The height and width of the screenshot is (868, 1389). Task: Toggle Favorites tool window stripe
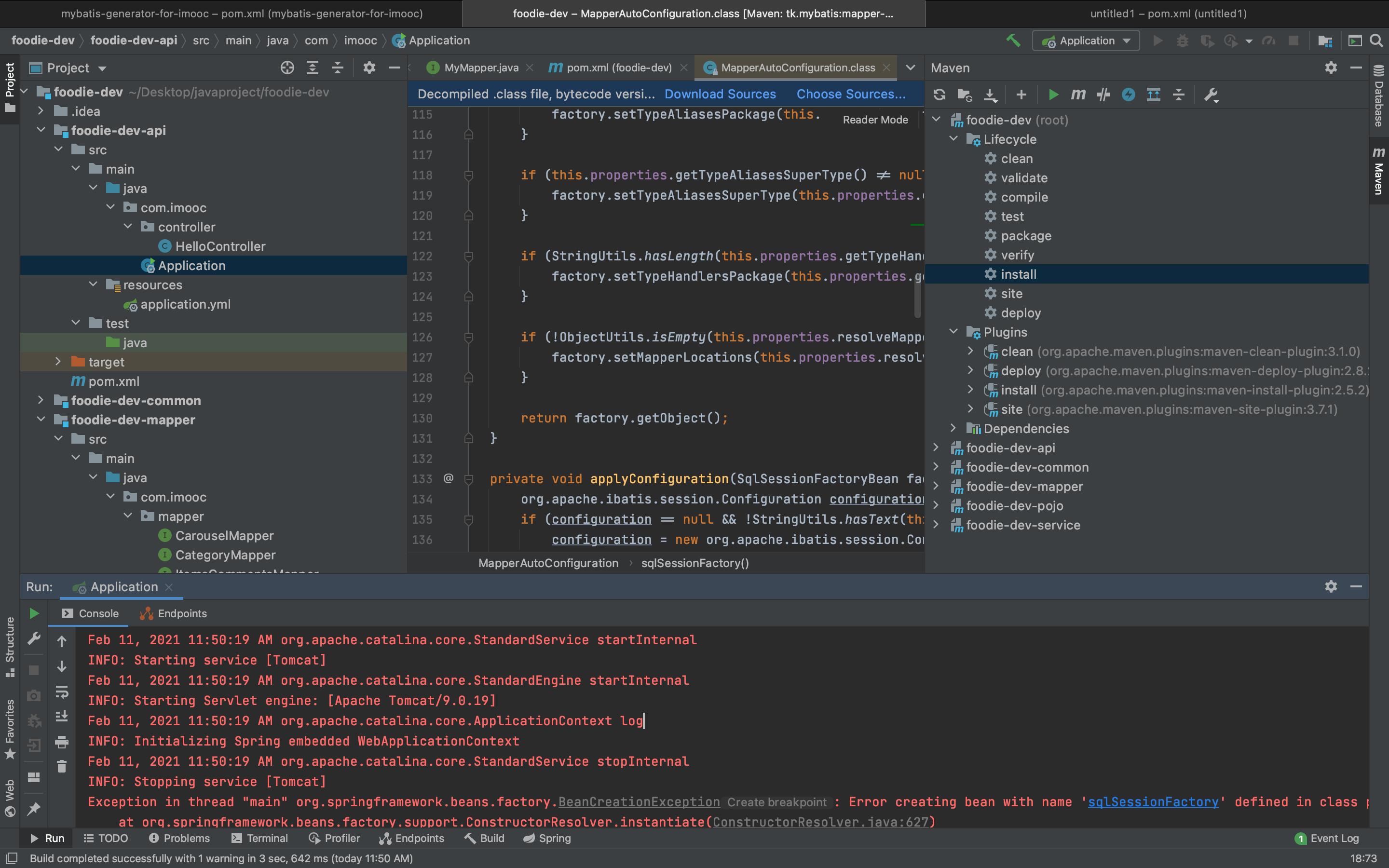pyautogui.click(x=10, y=729)
